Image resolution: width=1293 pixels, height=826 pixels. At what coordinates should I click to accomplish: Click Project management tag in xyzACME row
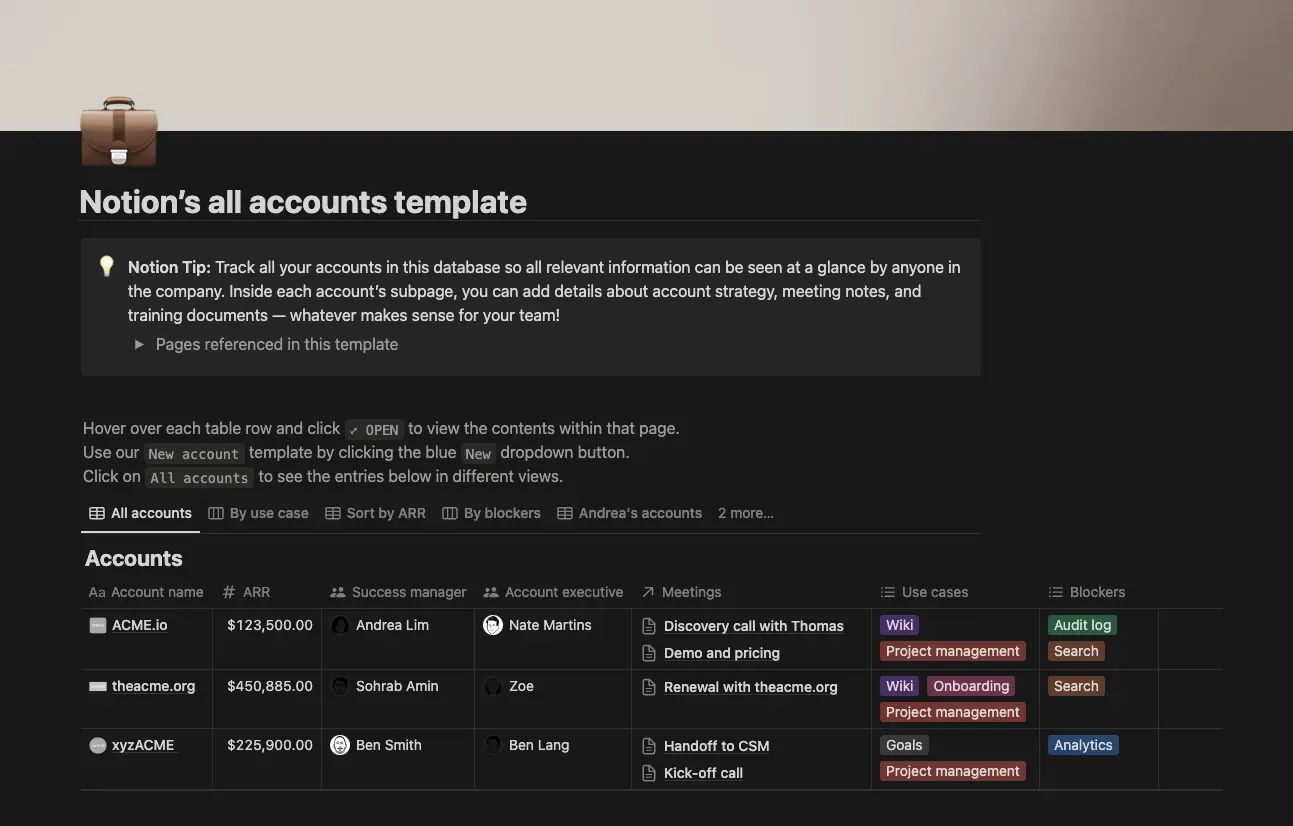click(953, 771)
